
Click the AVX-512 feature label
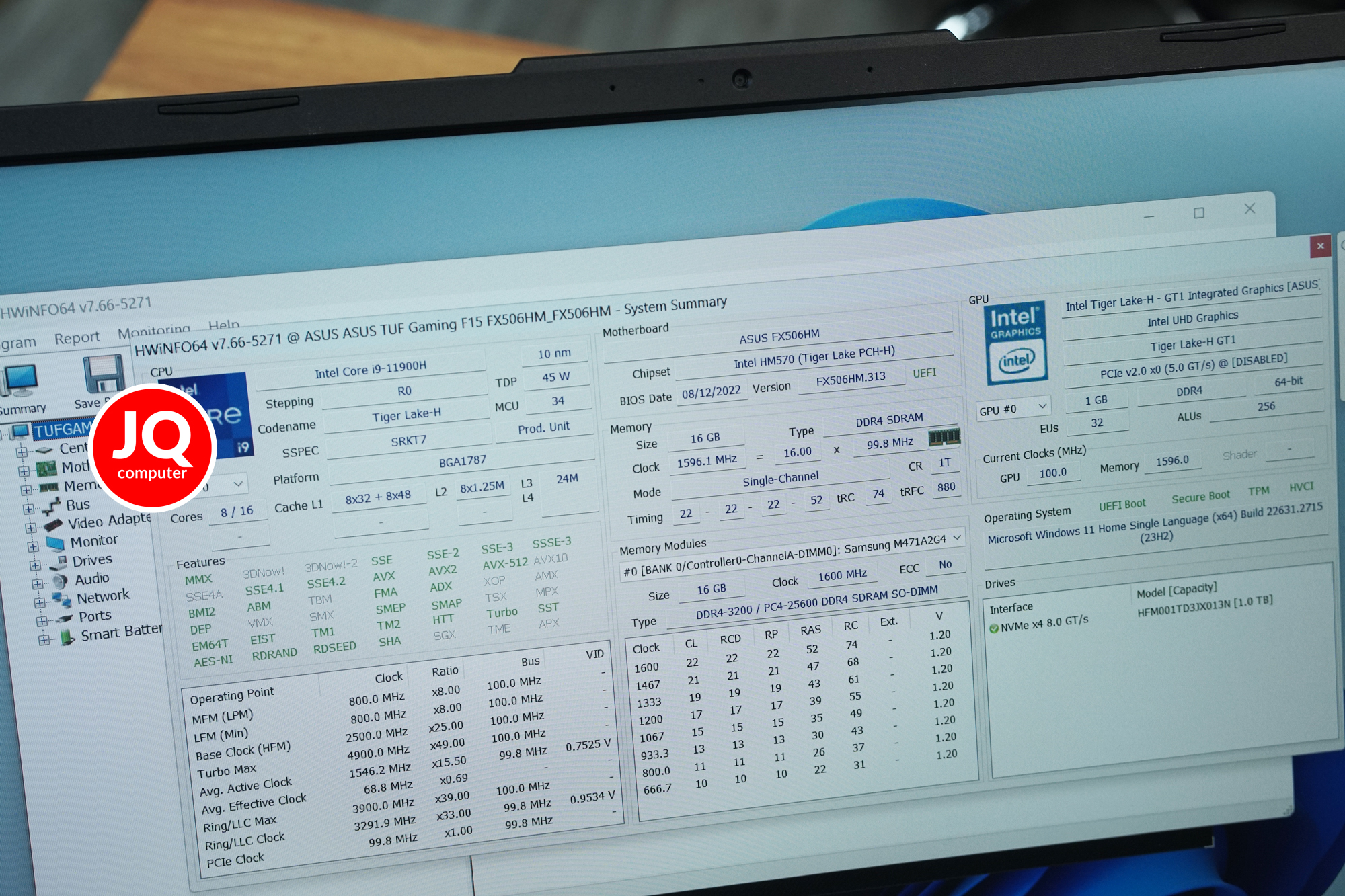(x=505, y=563)
